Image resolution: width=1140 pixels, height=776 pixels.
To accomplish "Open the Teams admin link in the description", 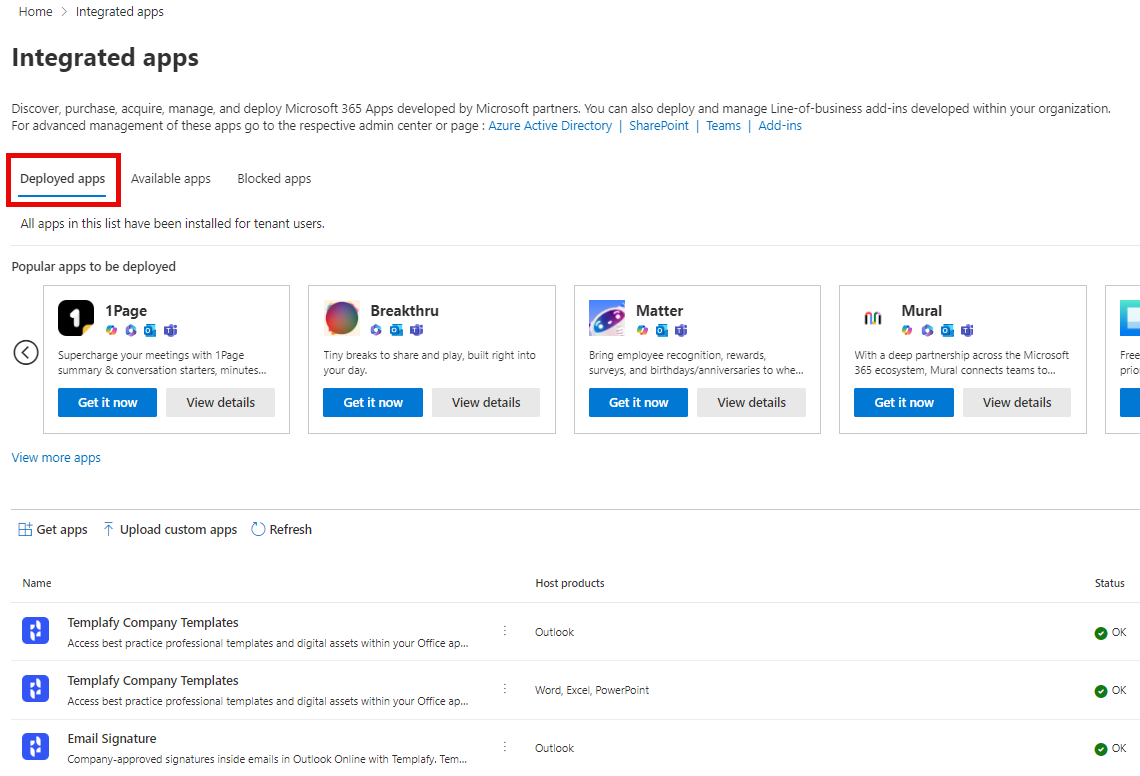I will (723, 126).
